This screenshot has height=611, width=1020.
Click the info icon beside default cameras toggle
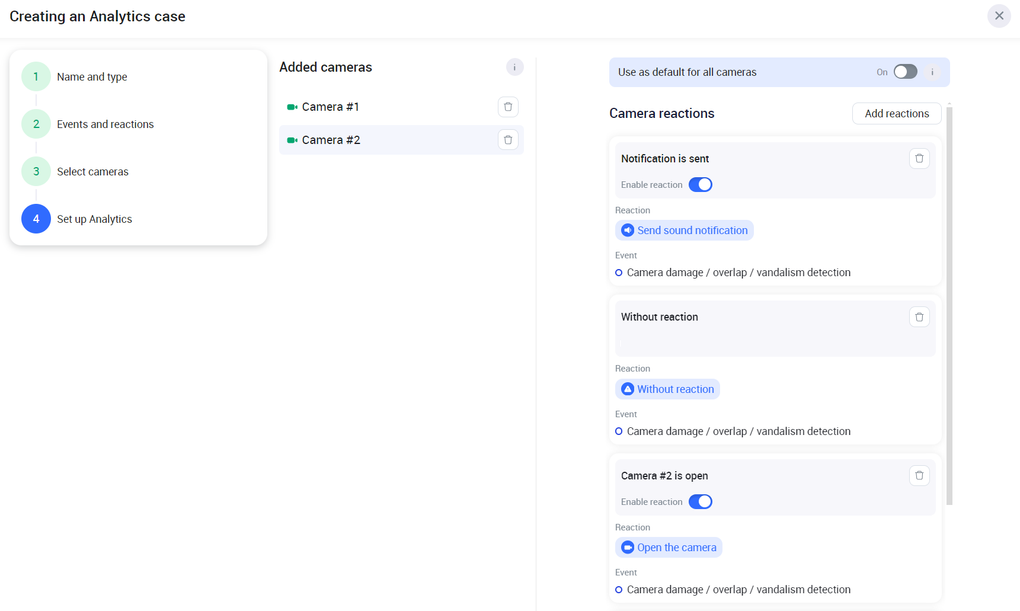coord(932,72)
